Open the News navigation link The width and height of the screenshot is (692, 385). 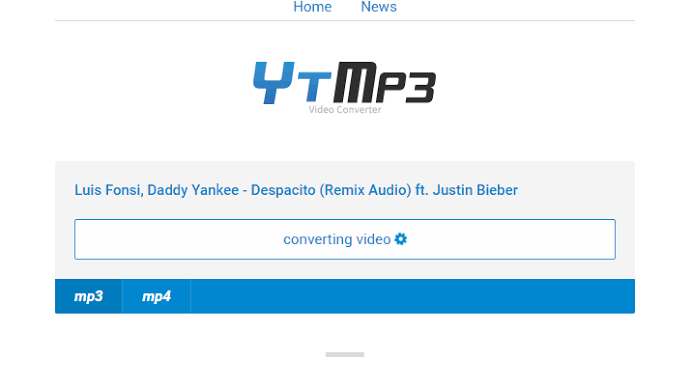coord(379,7)
